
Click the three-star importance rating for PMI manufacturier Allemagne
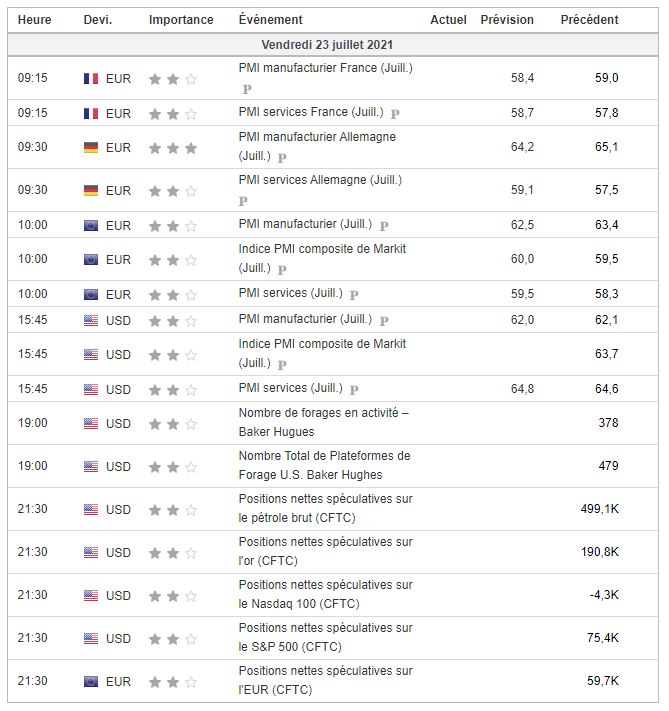point(172,147)
